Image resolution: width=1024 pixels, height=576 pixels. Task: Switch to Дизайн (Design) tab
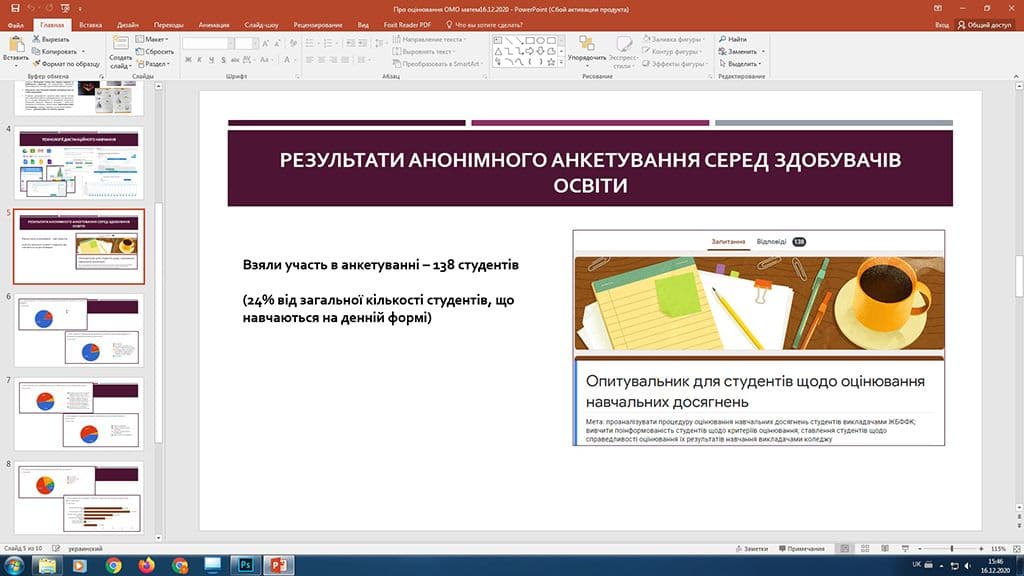tap(127, 25)
